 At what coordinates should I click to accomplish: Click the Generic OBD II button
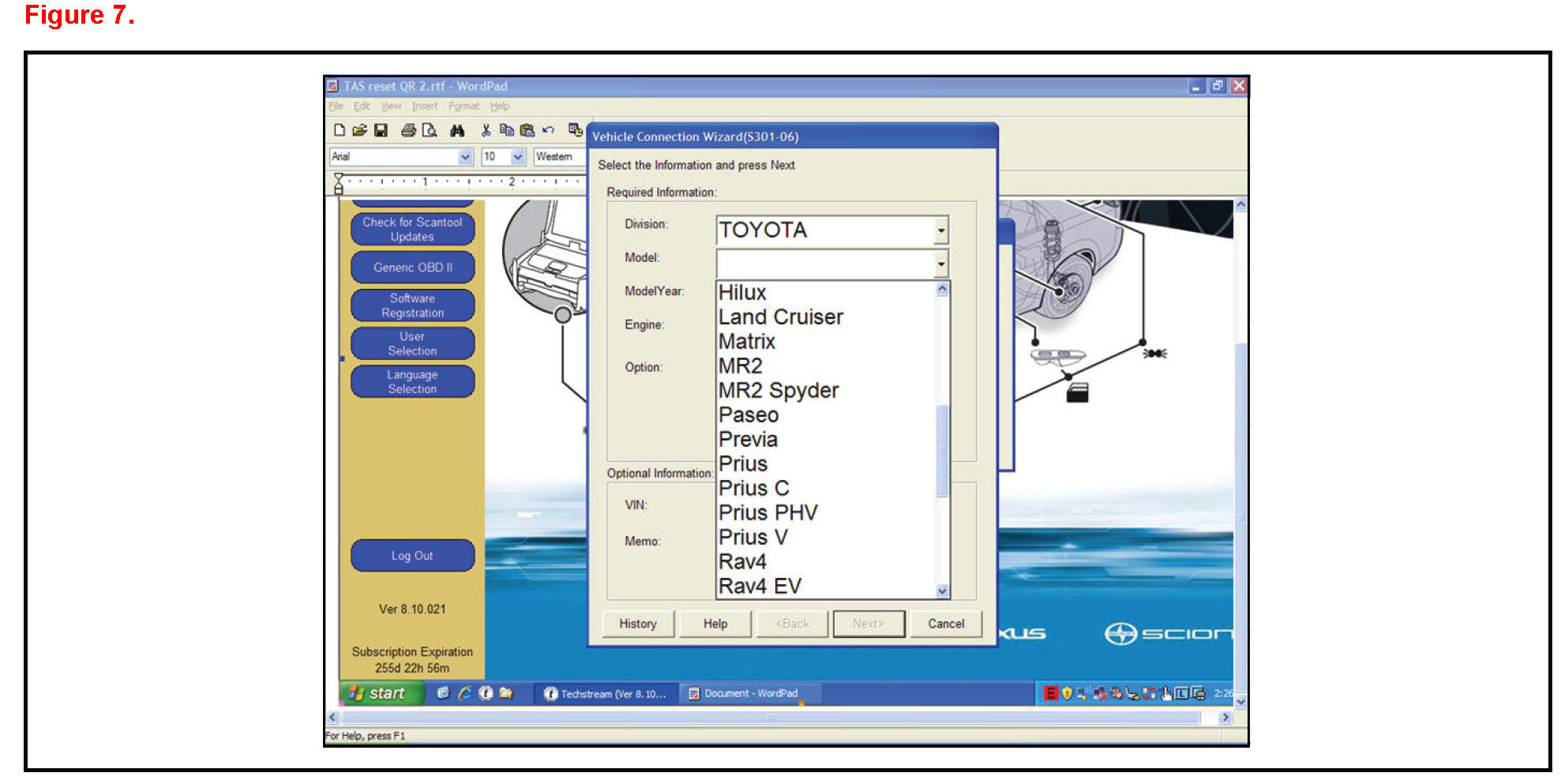412,268
